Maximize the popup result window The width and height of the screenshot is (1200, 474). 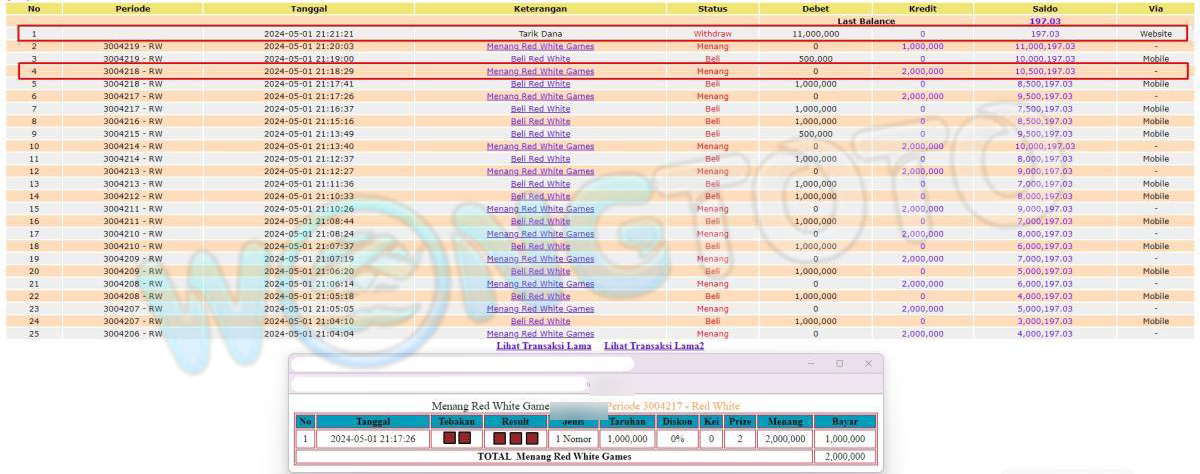[x=839, y=363]
